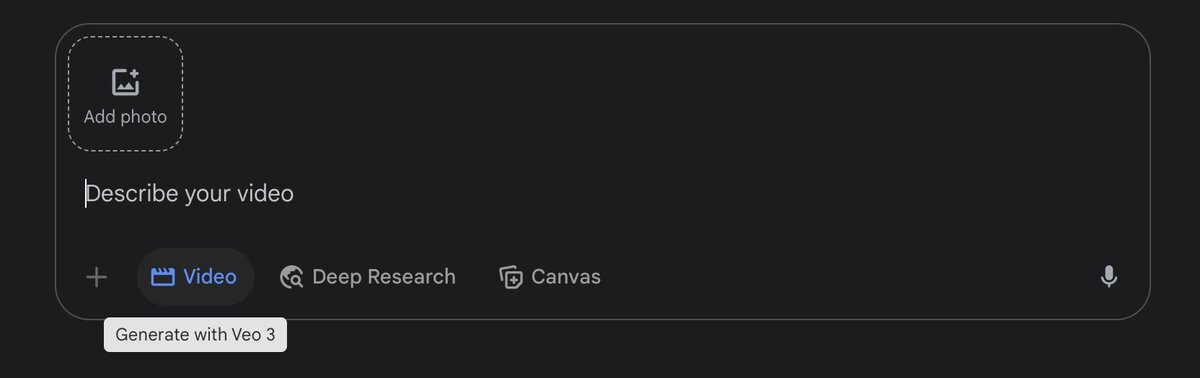Click the blue Video text label
Viewport: 1200px width, 378px height.
210,277
